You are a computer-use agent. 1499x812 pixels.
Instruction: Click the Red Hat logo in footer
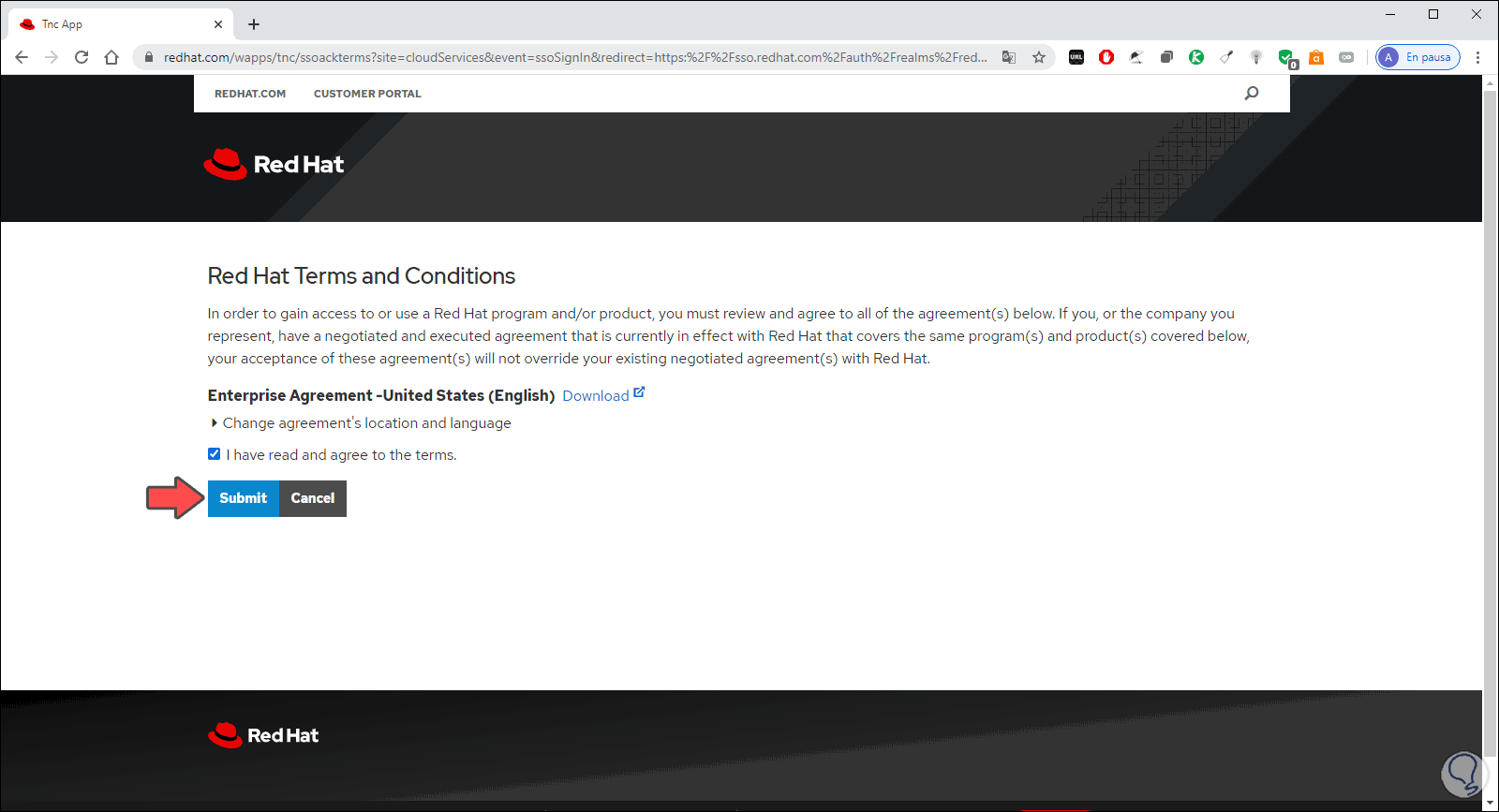(x=263, y=735)
